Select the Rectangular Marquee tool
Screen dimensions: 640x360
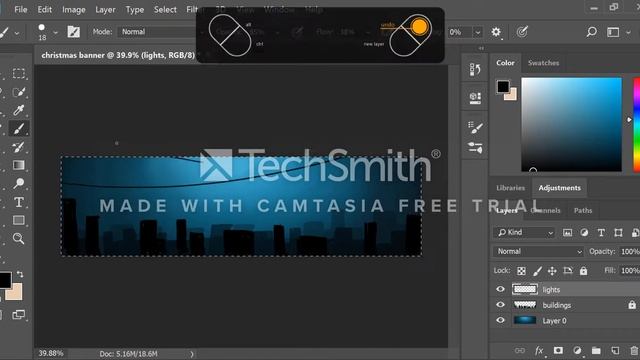pos(18,73)
